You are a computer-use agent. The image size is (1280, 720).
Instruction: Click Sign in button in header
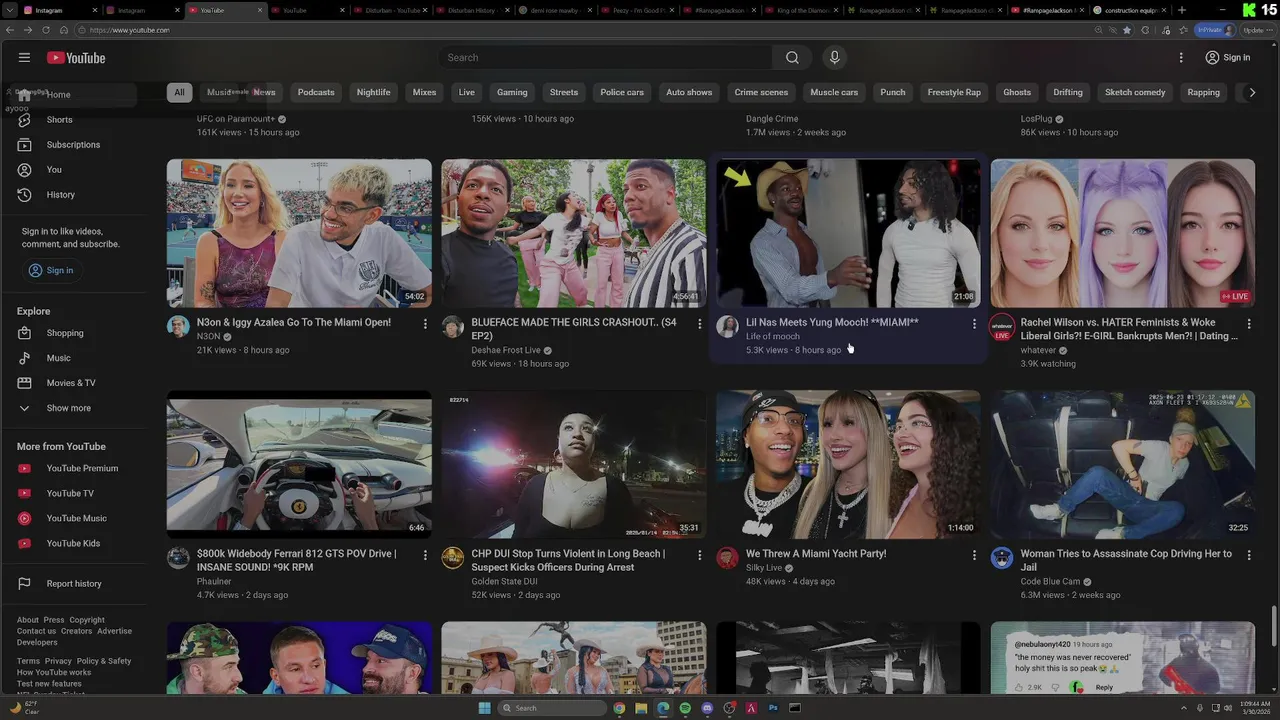point(1227,58)
